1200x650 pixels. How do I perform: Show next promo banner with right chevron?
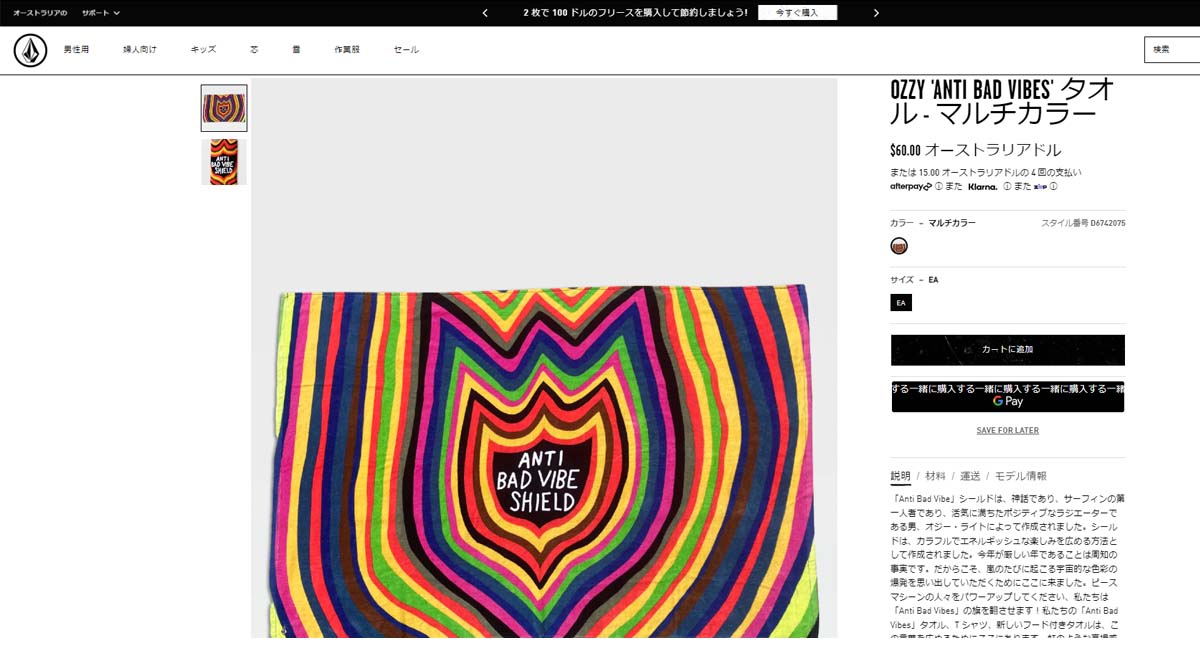point(876,13)
